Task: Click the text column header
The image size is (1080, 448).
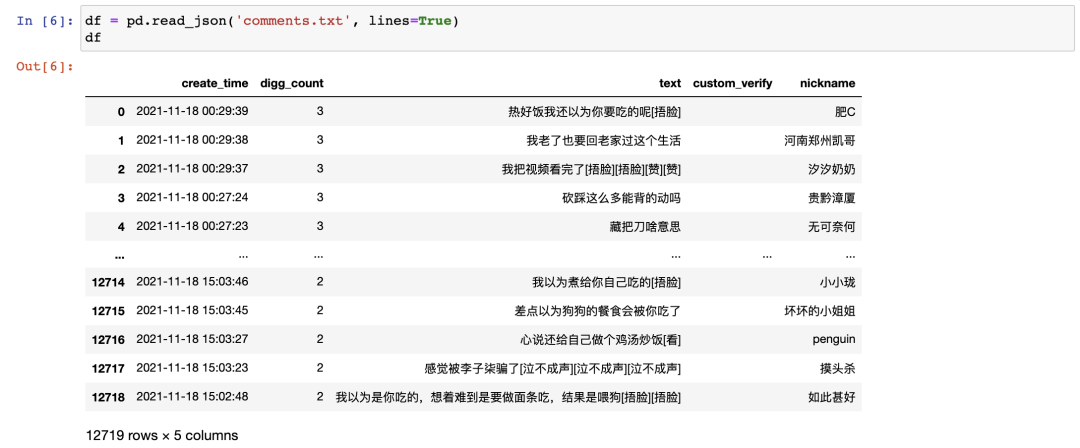Action: point(669,83)
